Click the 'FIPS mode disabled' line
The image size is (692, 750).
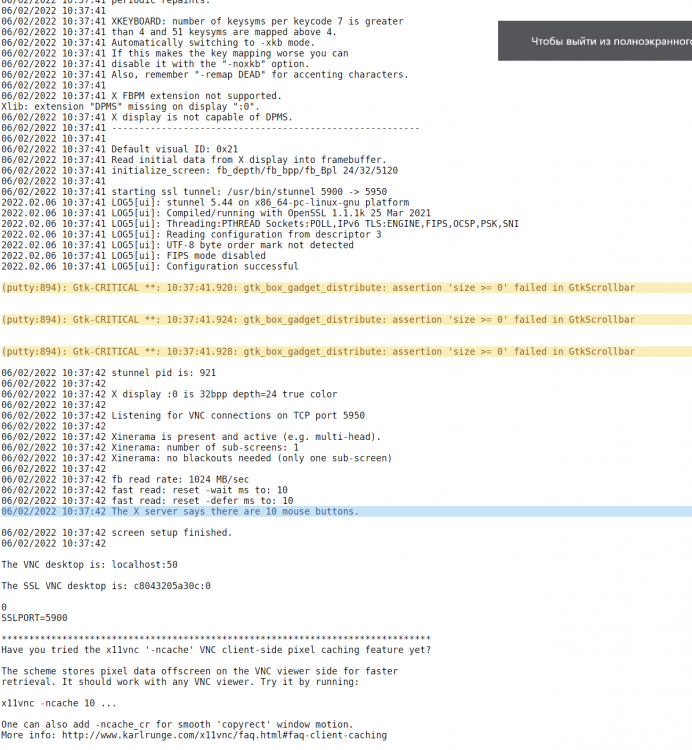tap(133, 255)
